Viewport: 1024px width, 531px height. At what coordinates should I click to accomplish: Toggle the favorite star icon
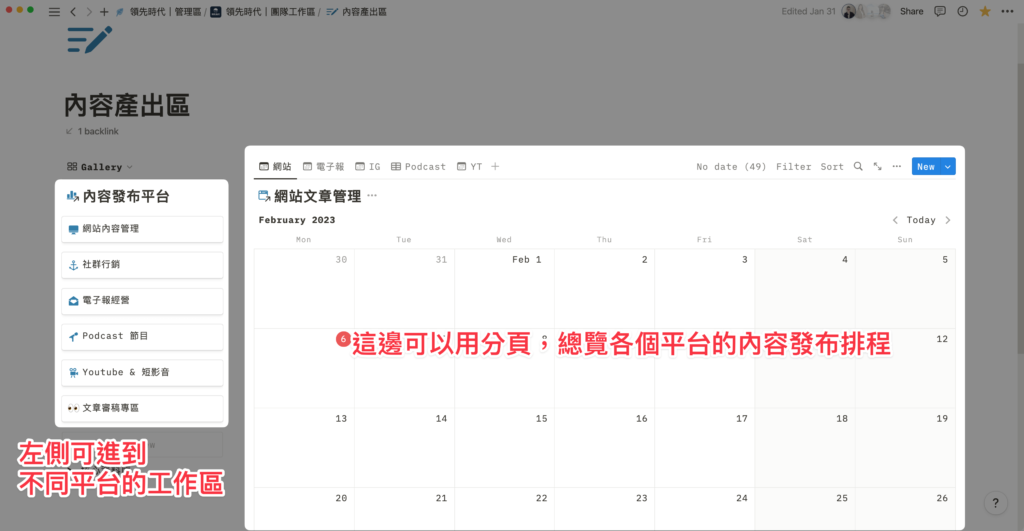pos(985,11)
